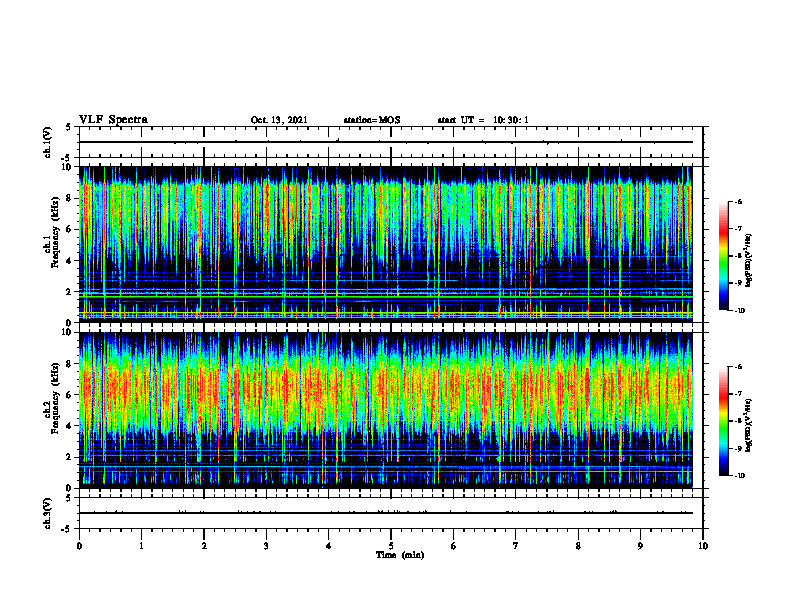Click the "5" tick on ch.1(V) axis
The height and width of the screenshot is (612, 792).
(x=69, y=127)
